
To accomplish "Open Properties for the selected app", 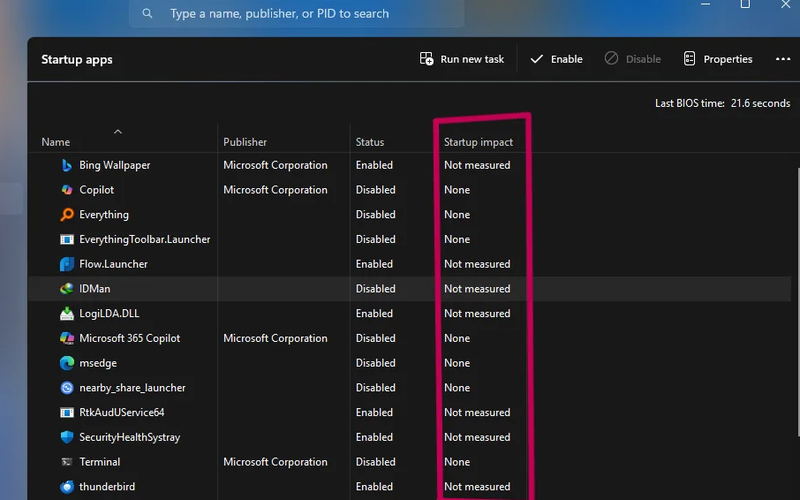I will click(x=718, y=59).
